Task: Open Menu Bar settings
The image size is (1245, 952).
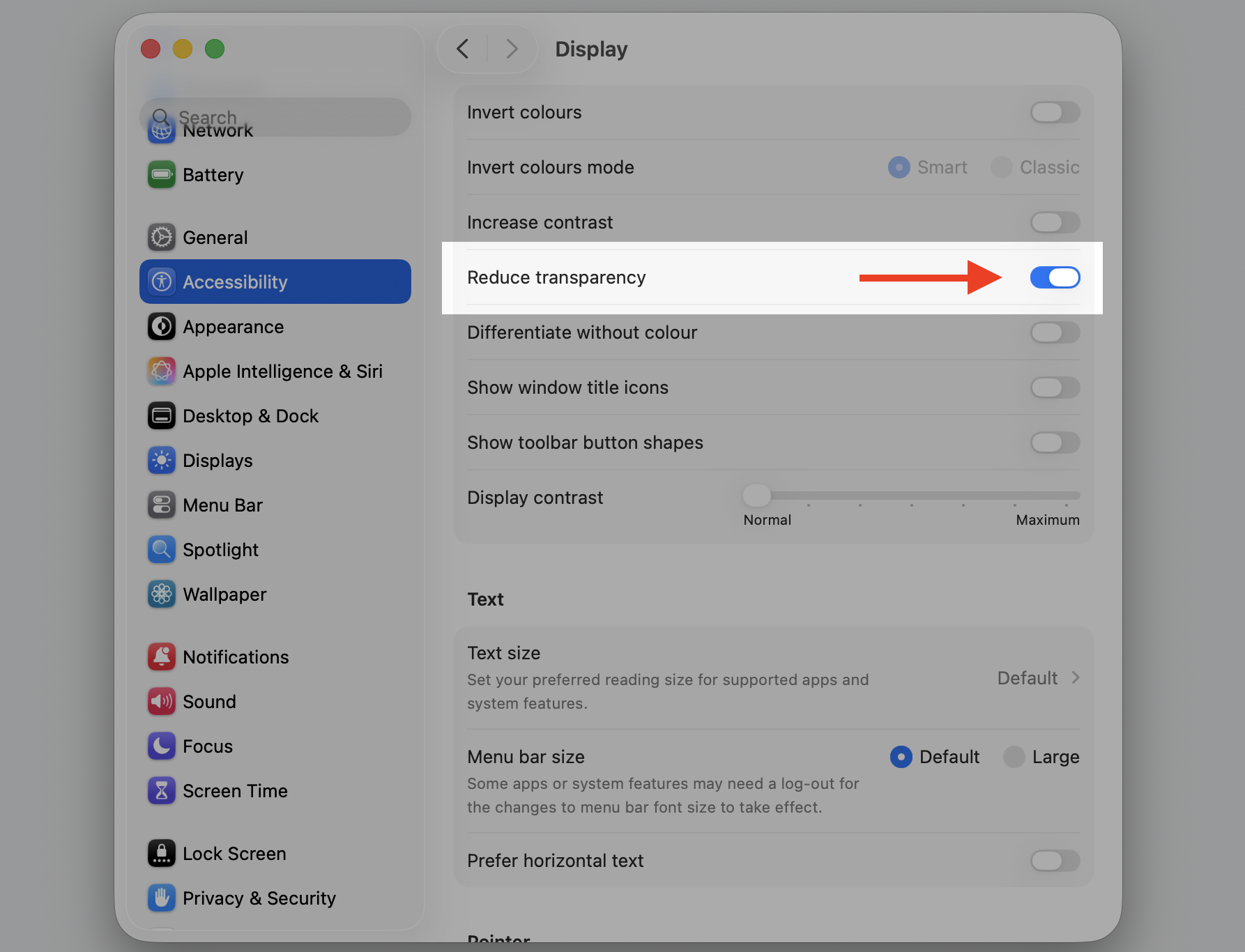Action: tap(275, 505)
